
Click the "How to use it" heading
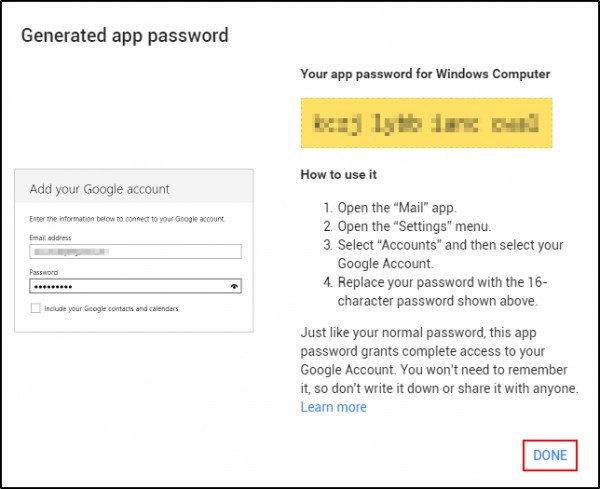point(338,174)
